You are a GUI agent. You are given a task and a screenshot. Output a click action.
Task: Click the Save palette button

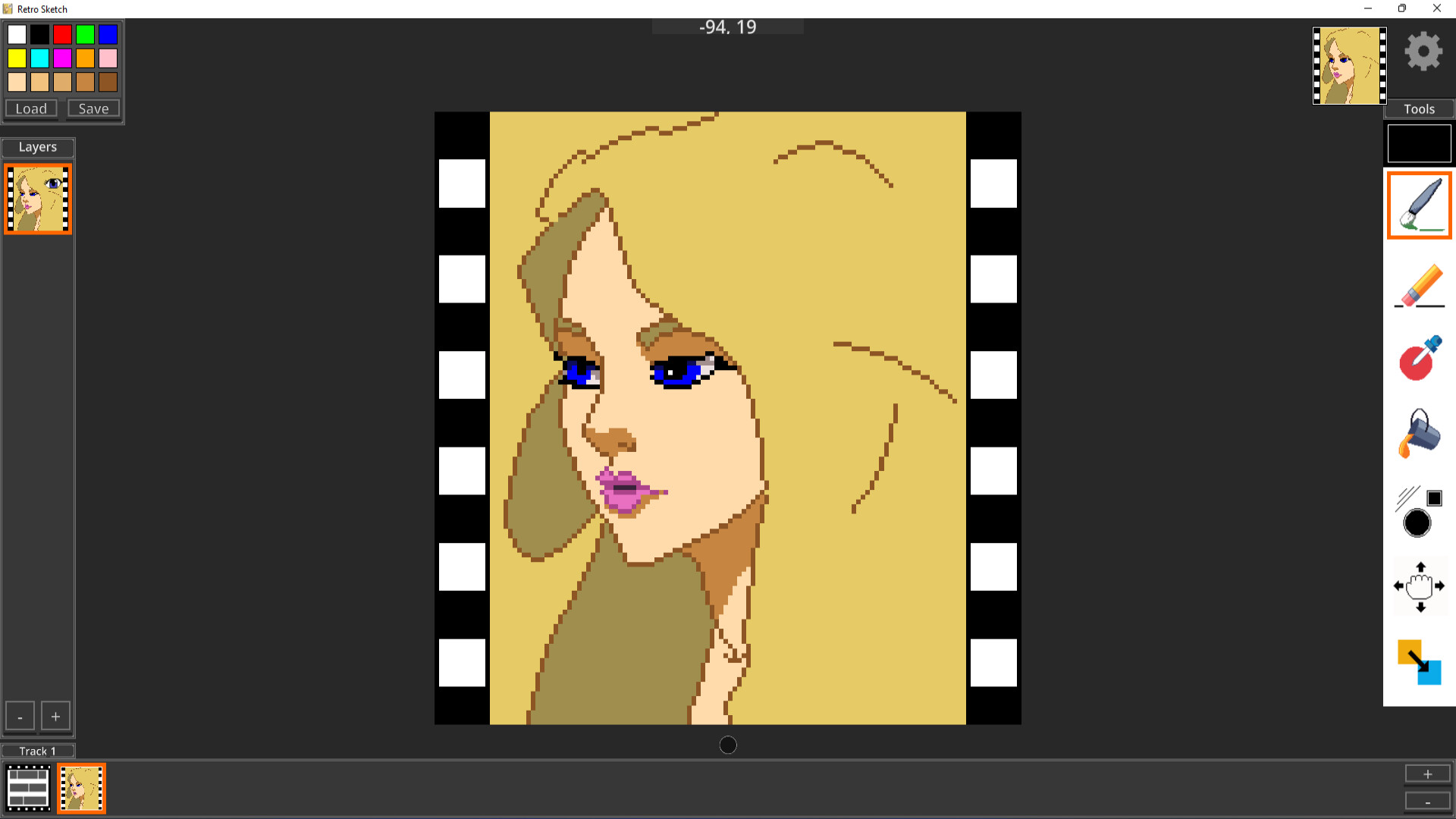pyautogui.click(x=93, y=108)
